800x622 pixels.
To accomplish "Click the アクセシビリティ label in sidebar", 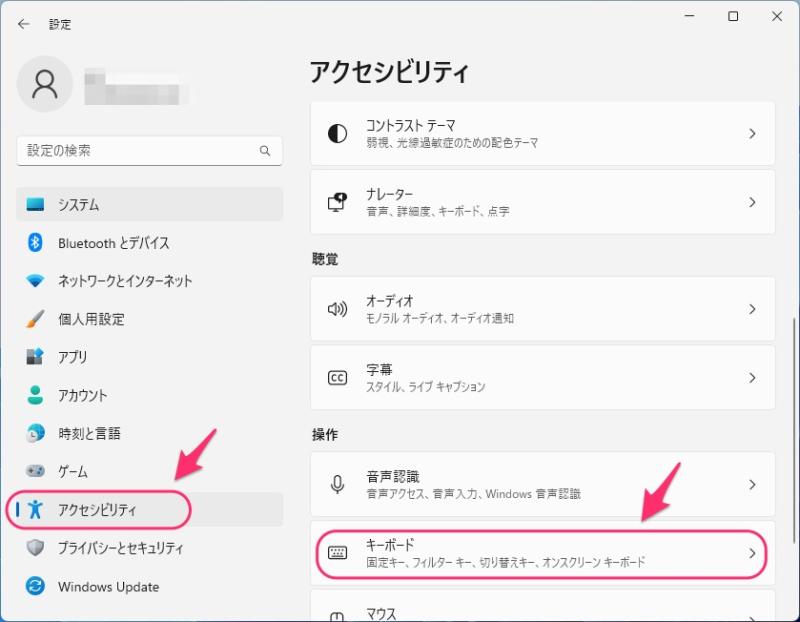I will click(97, 509).
